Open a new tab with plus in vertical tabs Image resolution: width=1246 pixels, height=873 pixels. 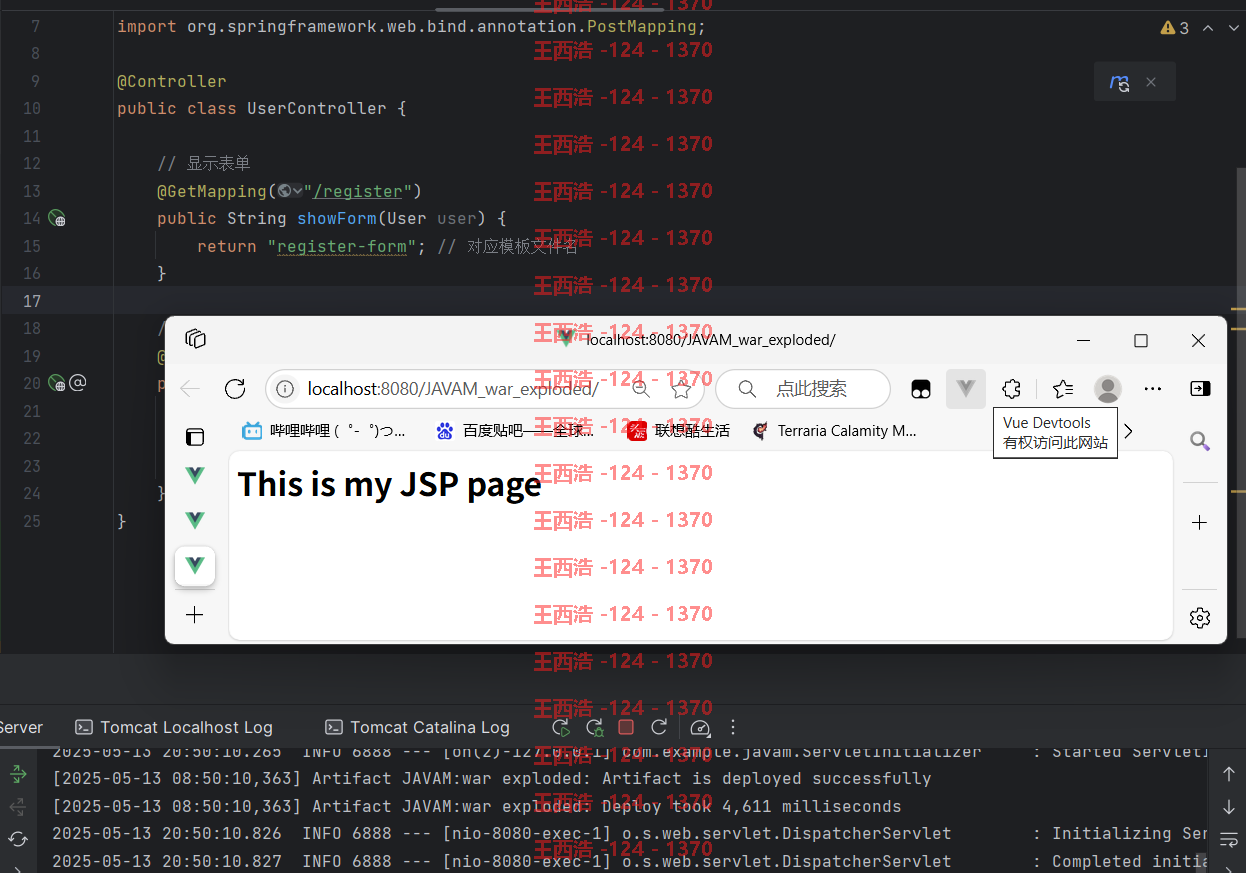point(195,614)
